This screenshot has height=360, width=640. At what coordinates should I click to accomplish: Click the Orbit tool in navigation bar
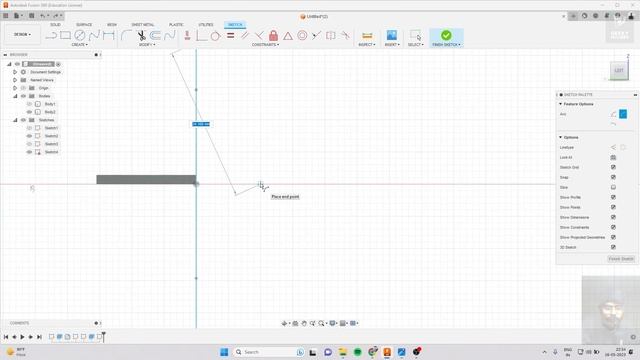click(284, 323)
